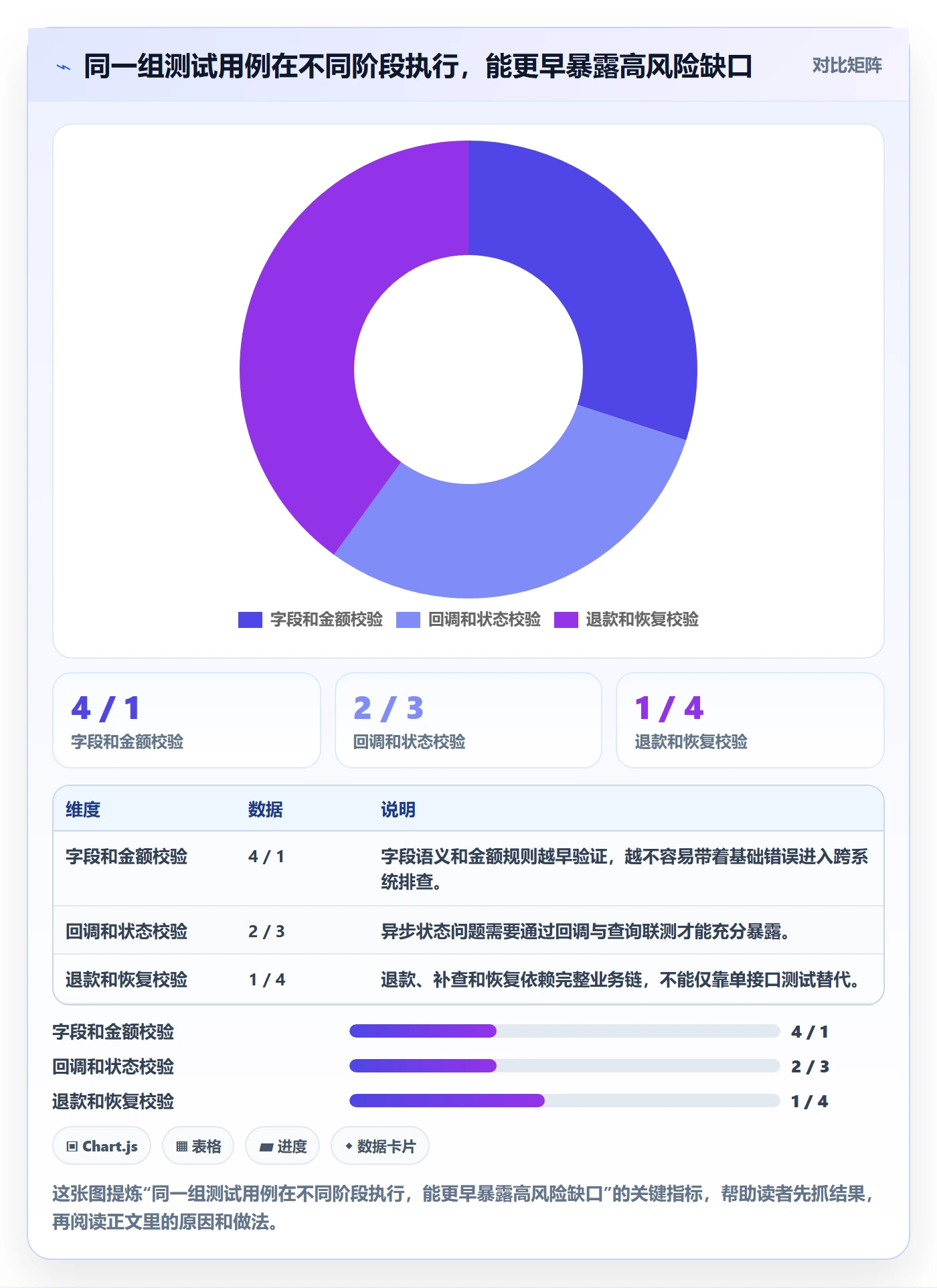
Task: Click the square icon in Chart.js chip
Action: 72,1147
